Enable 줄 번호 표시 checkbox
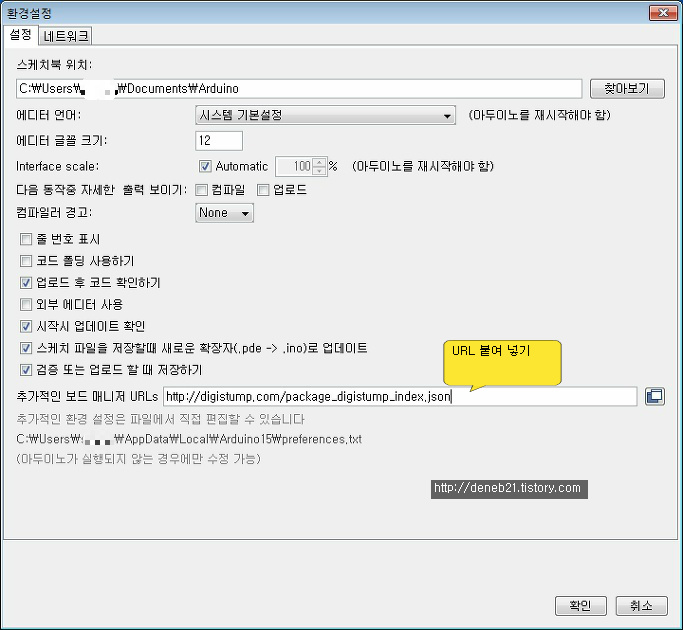 (27, 239)
